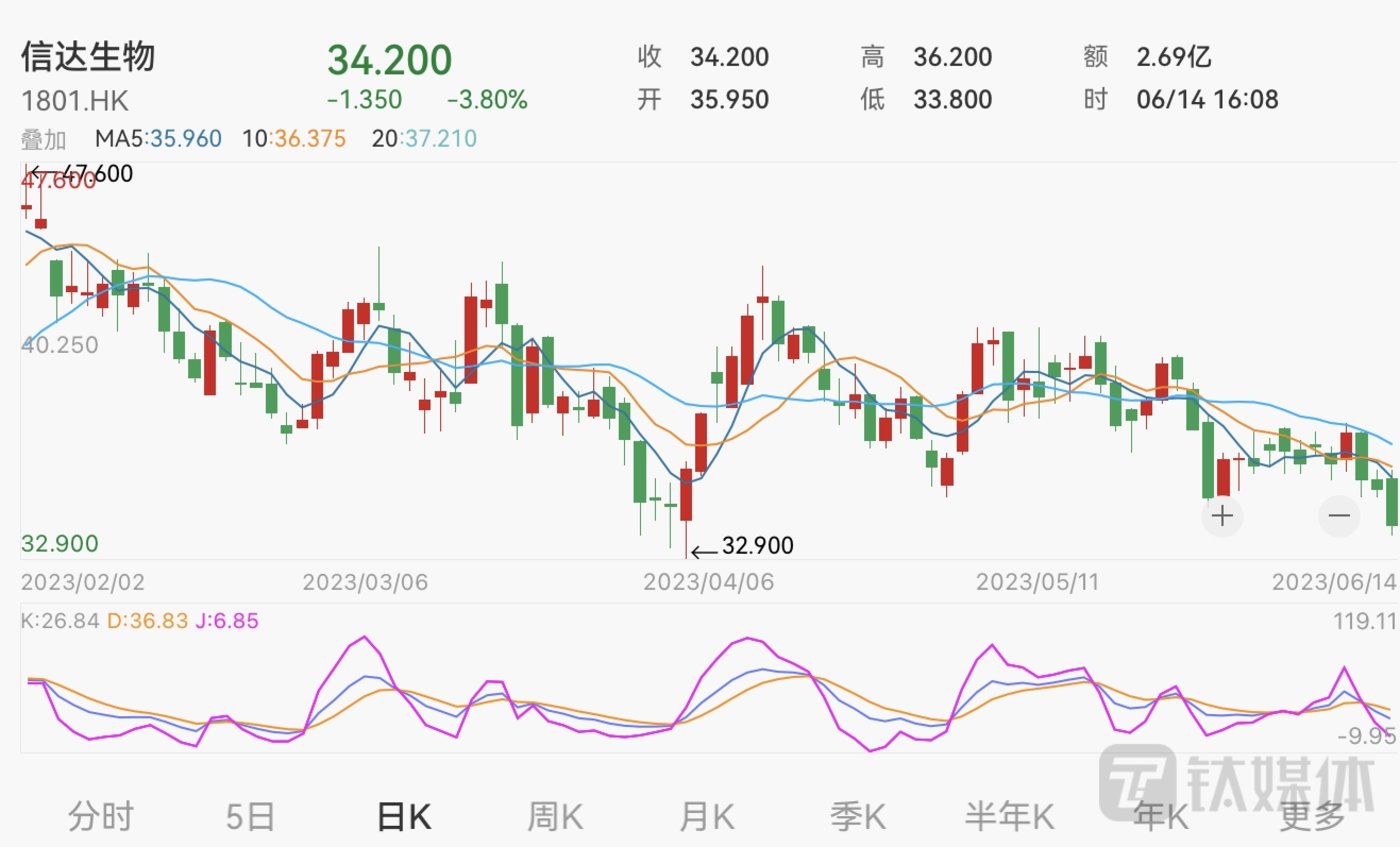The height and width of the screenshot is (847, 1400).
Task: Tap the day high value 36.200
Action: 952,57
